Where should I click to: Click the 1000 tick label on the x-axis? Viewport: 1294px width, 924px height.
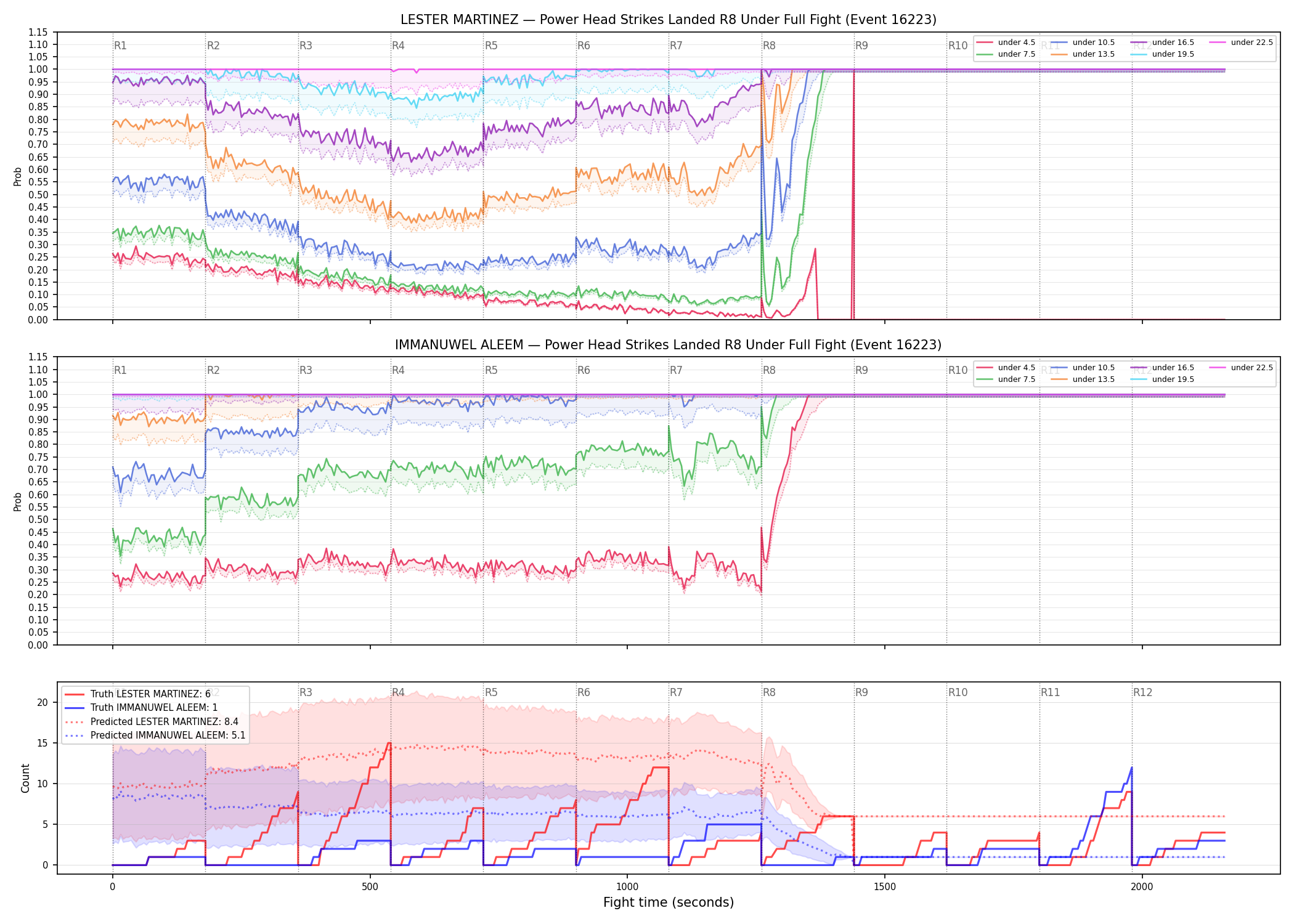(x=627, y=887)
